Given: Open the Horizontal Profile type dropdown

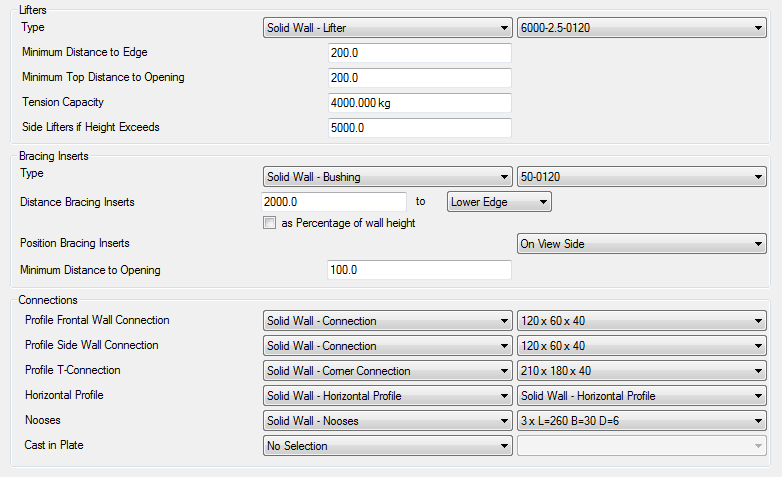Looking at the screenshot, I should coord(387,396).
